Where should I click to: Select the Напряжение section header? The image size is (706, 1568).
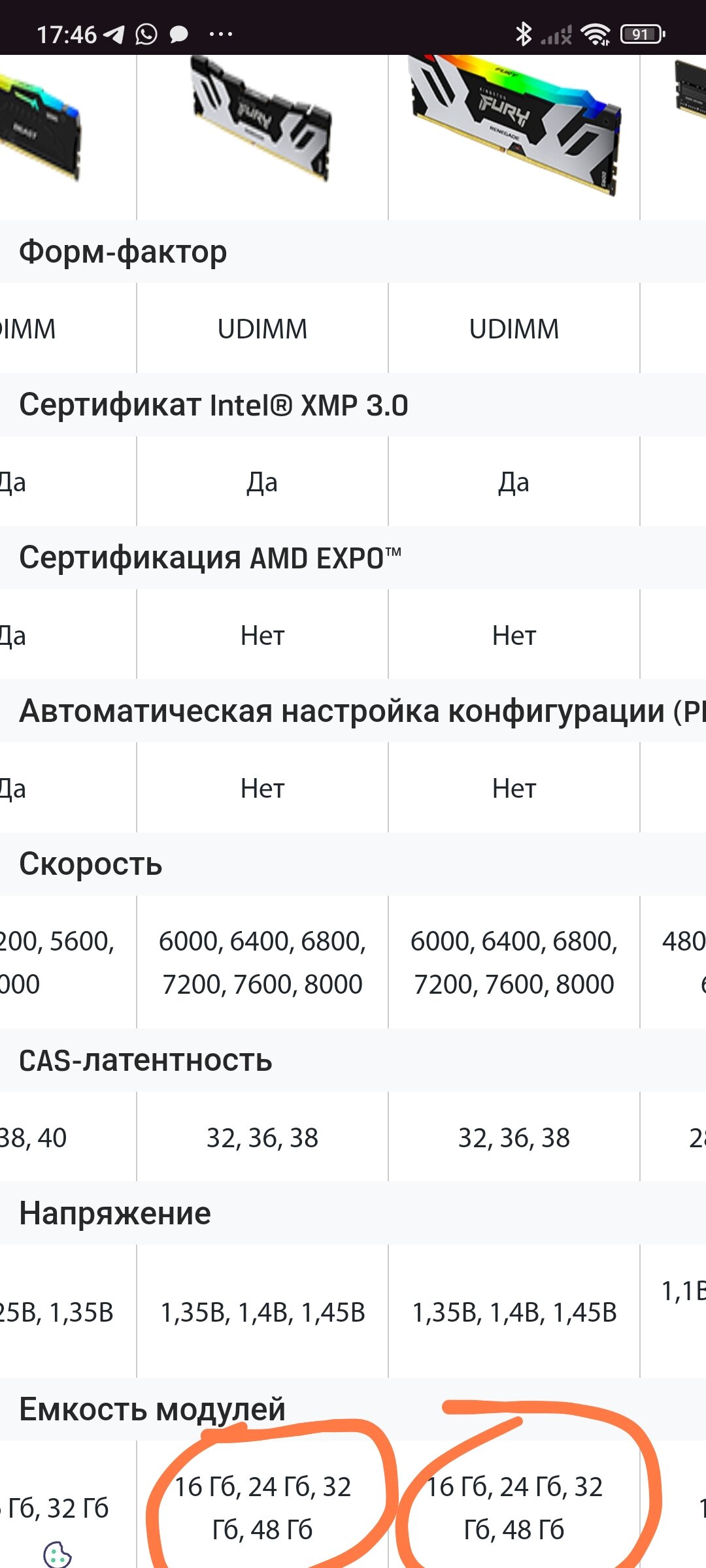353,1213
